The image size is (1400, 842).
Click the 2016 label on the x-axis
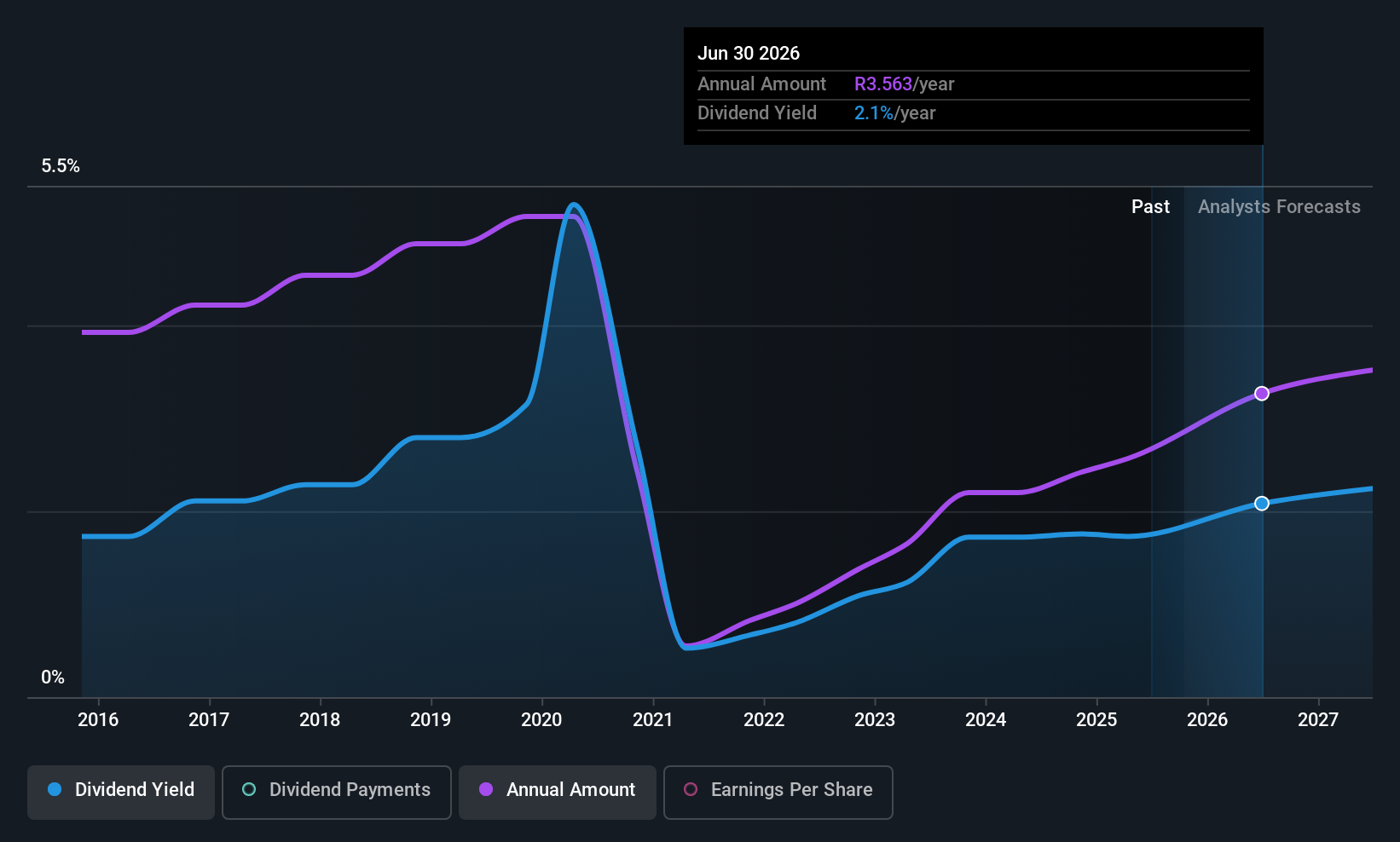click(98, 720)
